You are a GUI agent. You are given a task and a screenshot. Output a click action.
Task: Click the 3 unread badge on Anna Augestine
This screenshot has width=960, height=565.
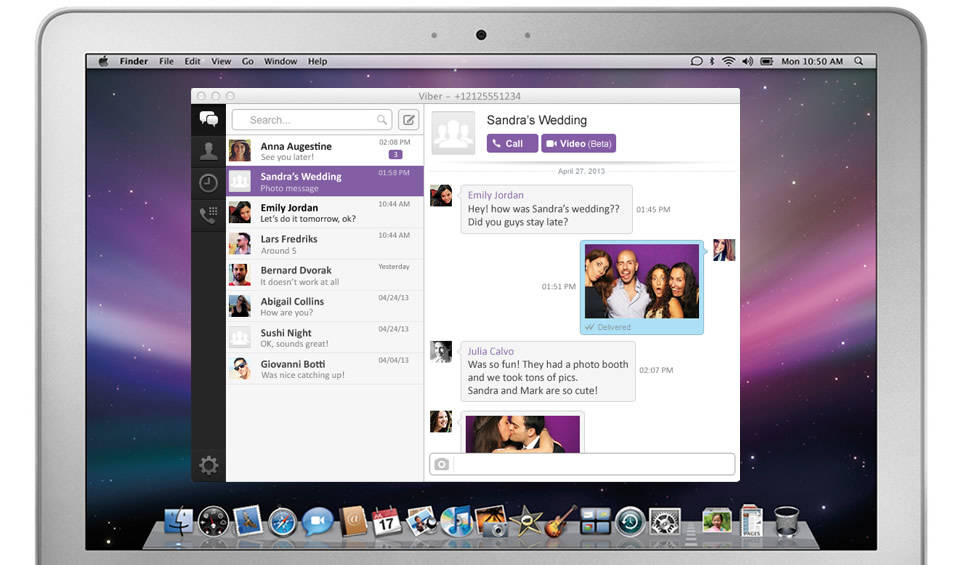396,155
